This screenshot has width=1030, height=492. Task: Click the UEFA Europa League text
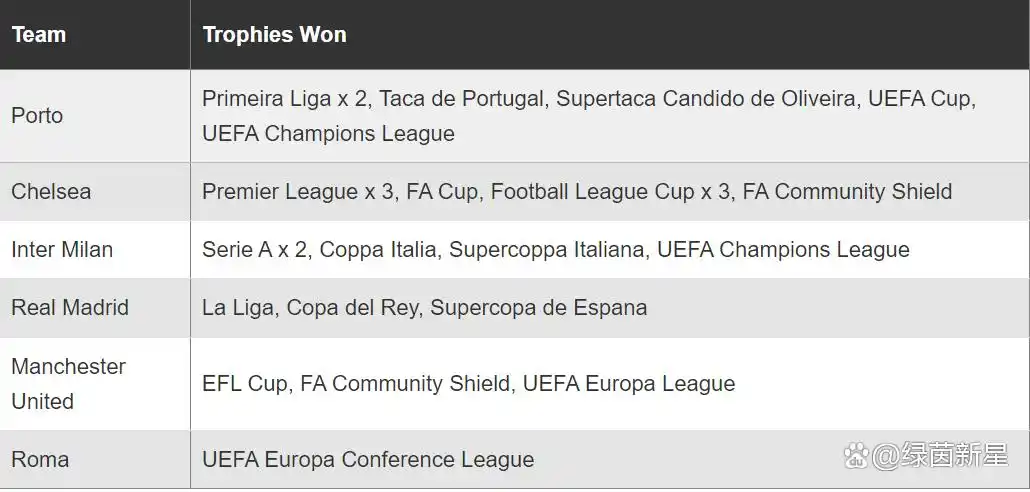pyautogui.click(x=629, y=384)
